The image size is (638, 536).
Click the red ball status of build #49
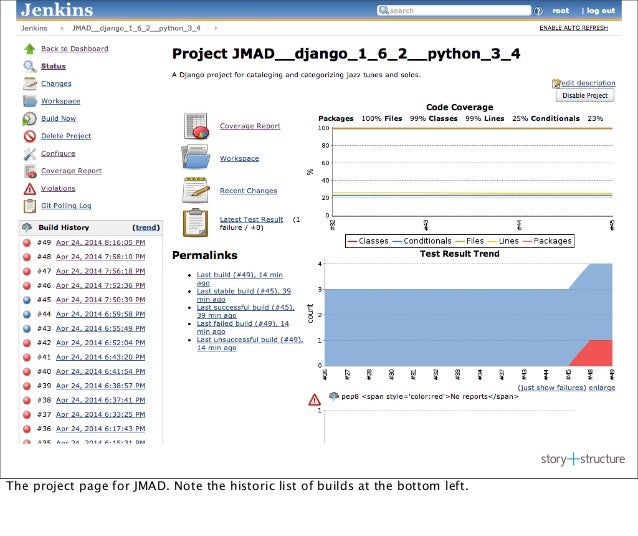pos(27,243)
